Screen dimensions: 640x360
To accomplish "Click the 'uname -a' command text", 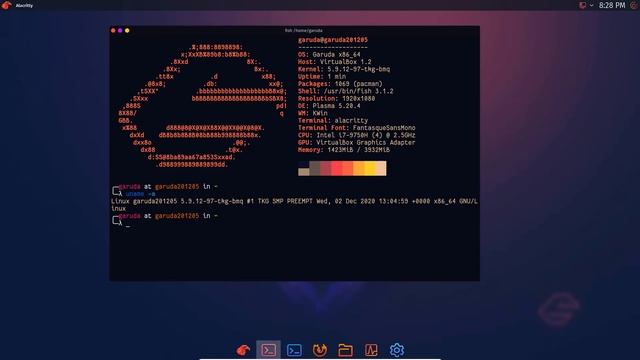I will click(x=140, y=194).
